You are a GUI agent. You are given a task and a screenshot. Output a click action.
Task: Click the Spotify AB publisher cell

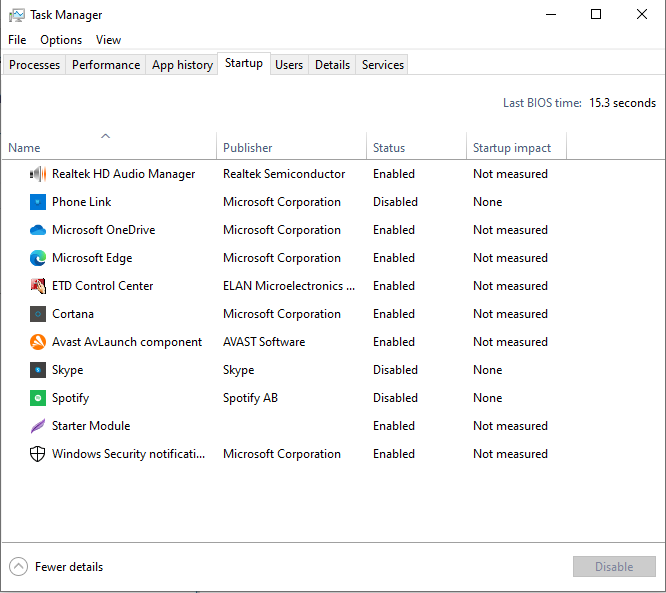[x=250, y=398]
